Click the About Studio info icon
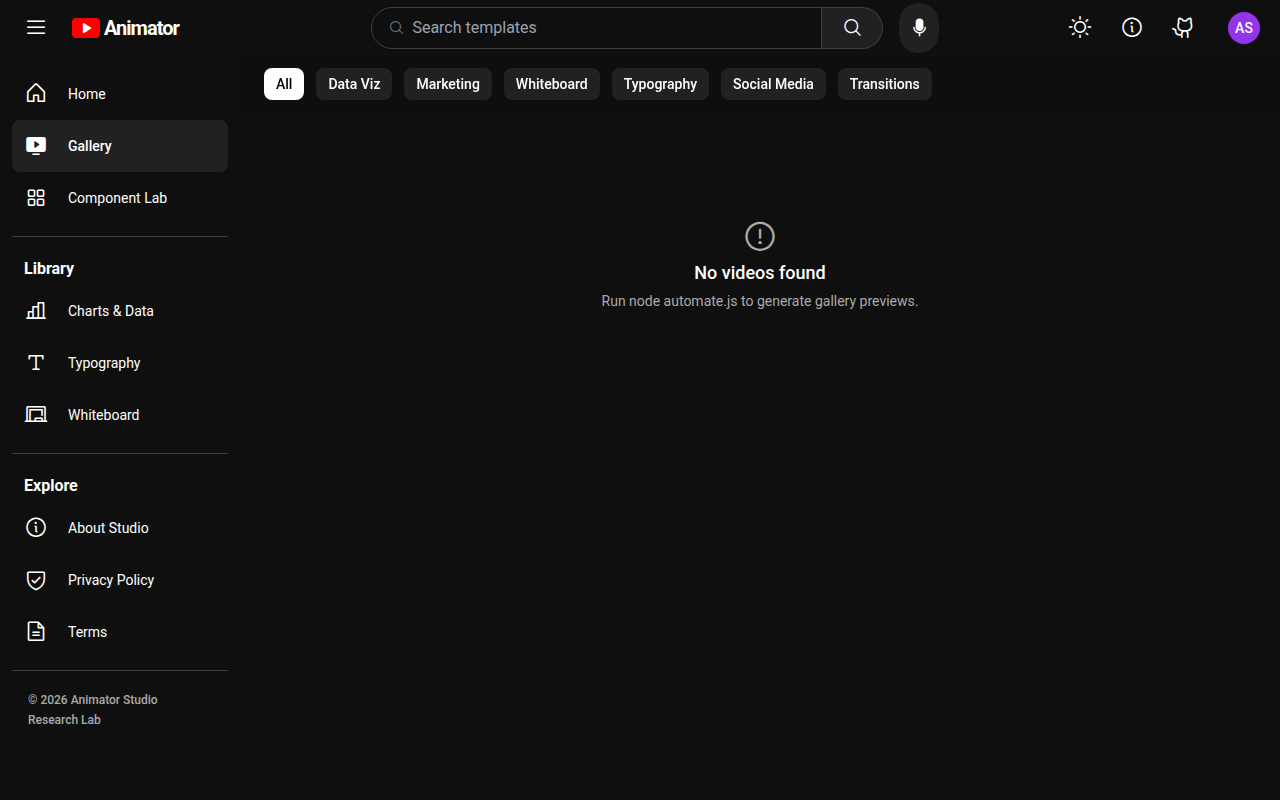 pos(36,527)
